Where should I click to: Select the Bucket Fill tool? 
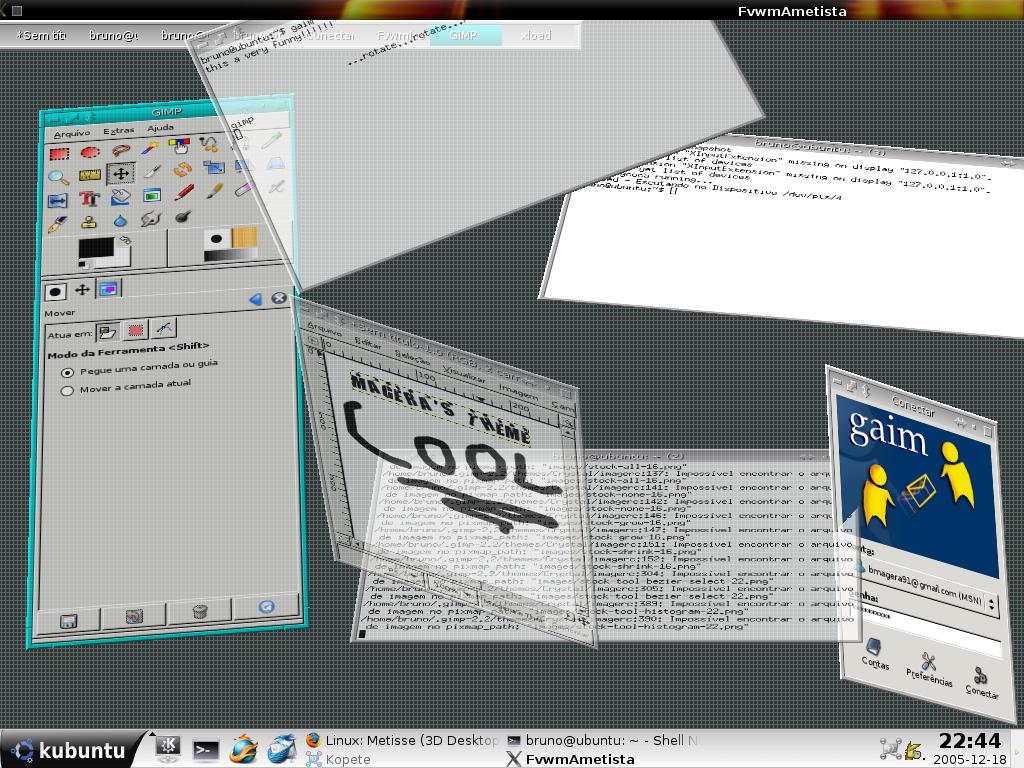(x=121, y=197)
